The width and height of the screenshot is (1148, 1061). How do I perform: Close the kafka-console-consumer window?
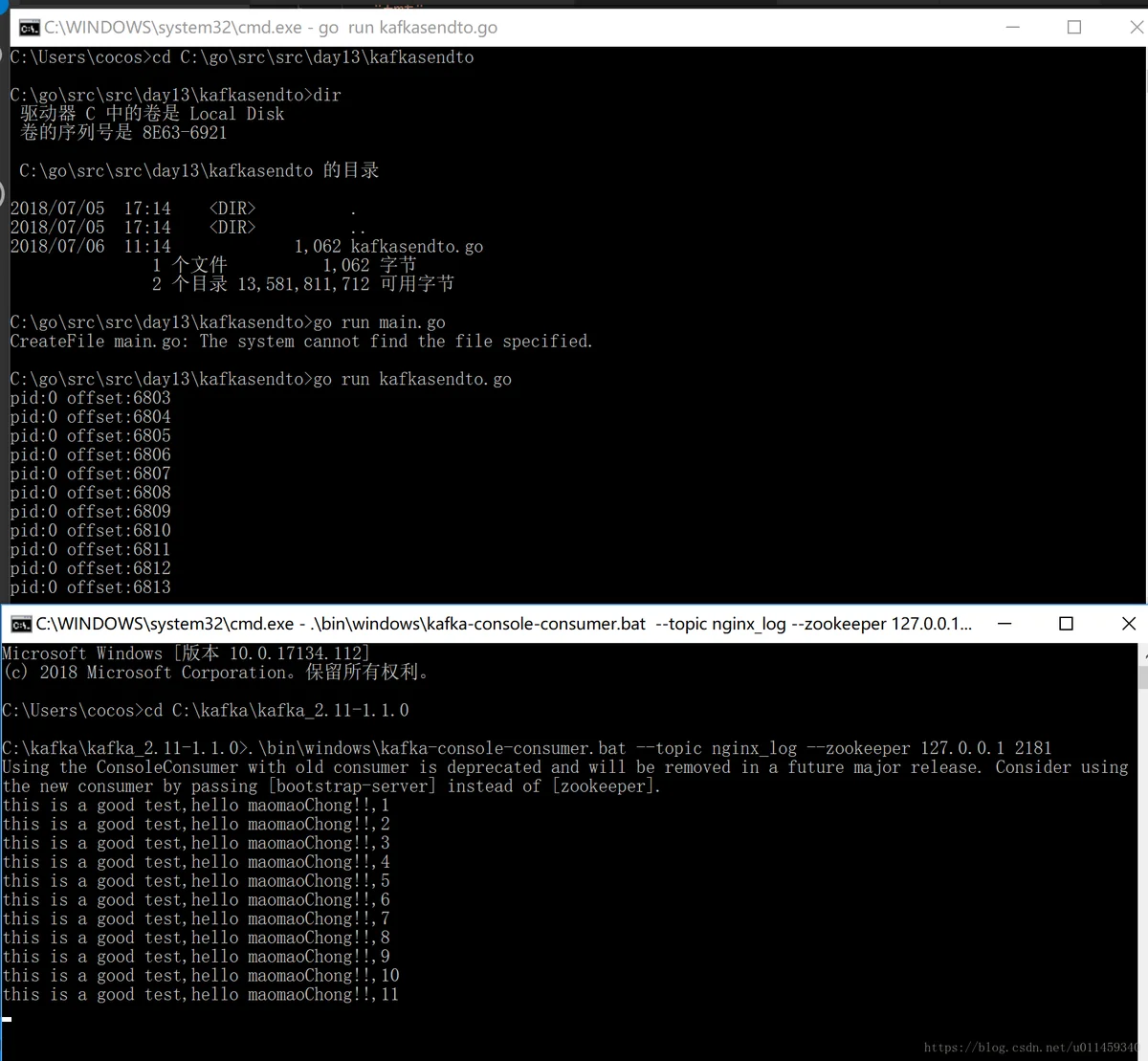pos(1128,624)
